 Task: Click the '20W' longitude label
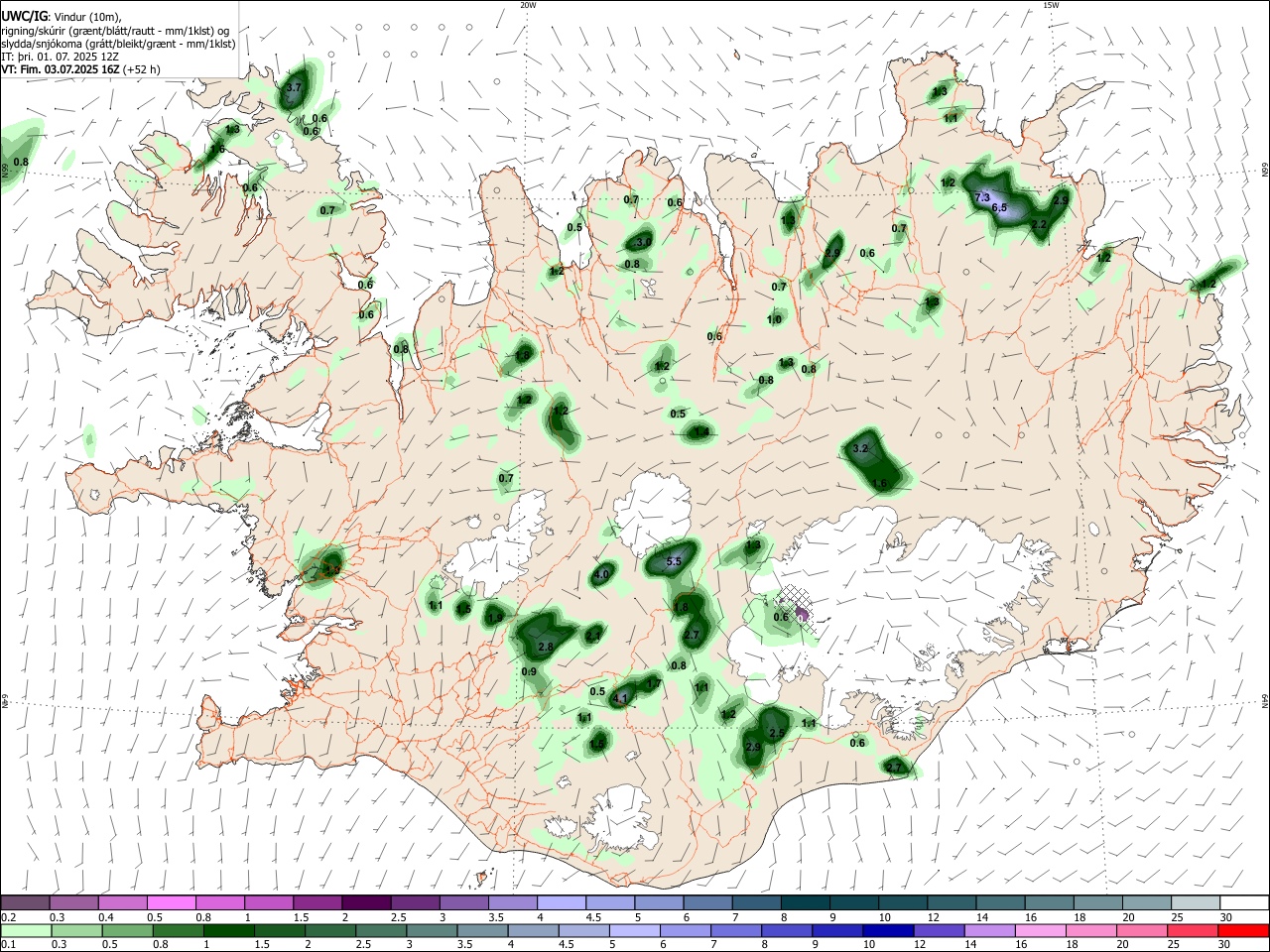pos(528,5)
